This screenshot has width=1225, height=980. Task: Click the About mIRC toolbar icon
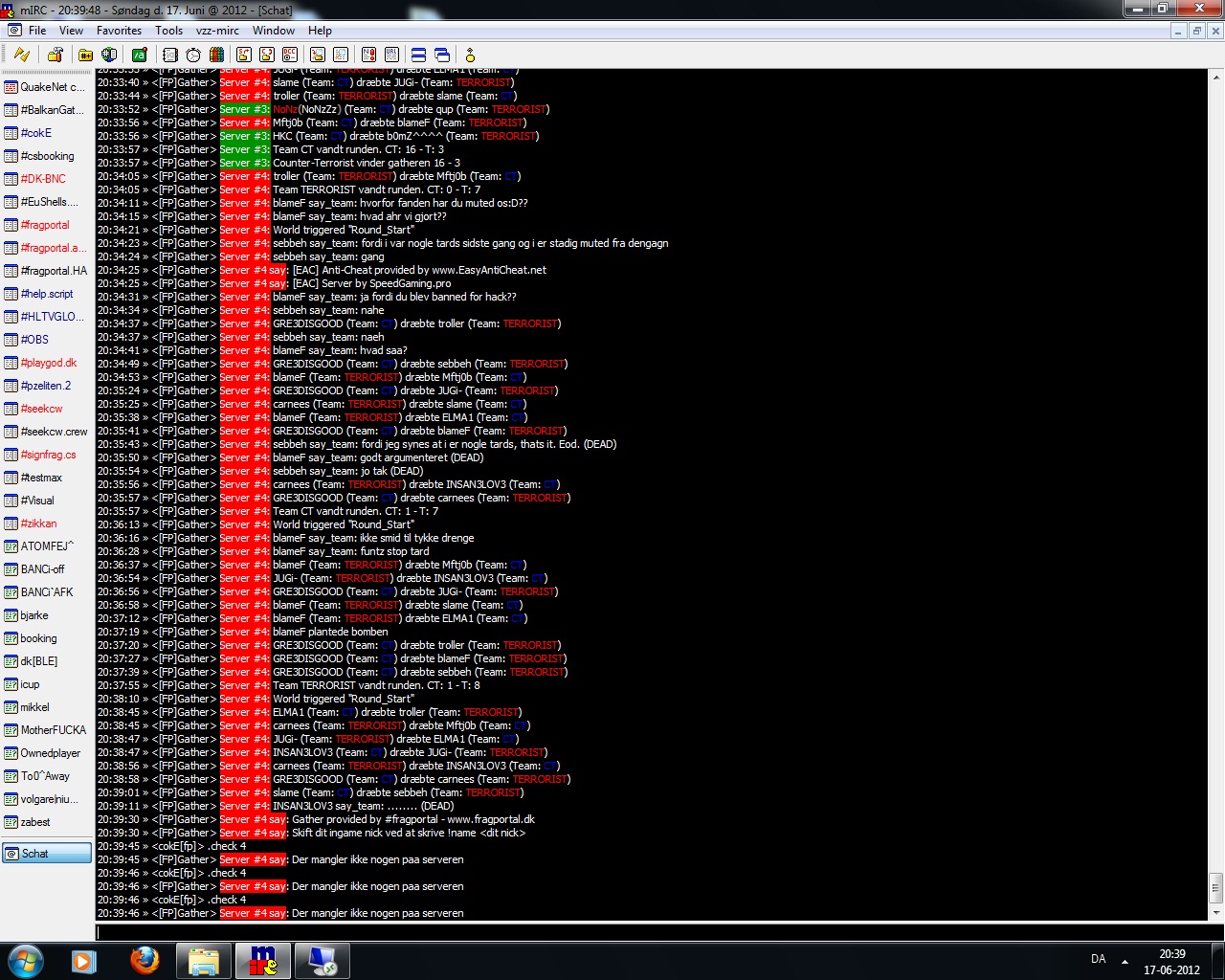pyautogui.click(x=470, y=55)
